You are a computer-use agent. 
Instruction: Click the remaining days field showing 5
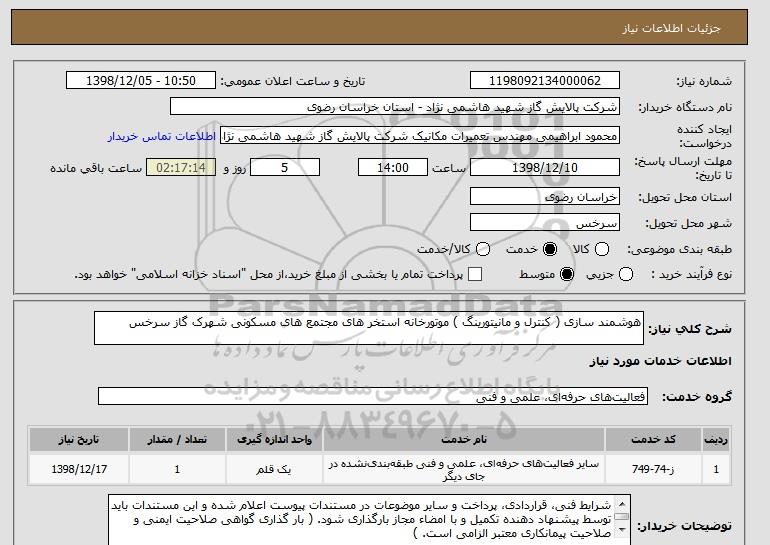285,167
